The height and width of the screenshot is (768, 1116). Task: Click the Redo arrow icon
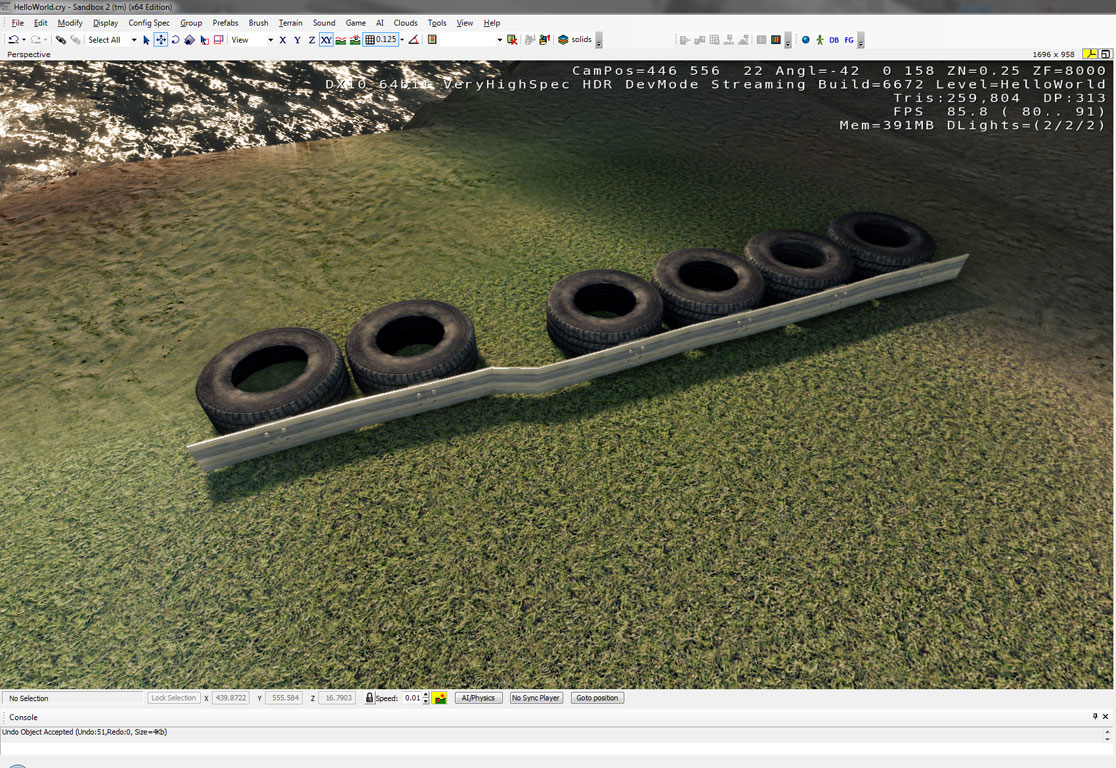click(35, 40)
